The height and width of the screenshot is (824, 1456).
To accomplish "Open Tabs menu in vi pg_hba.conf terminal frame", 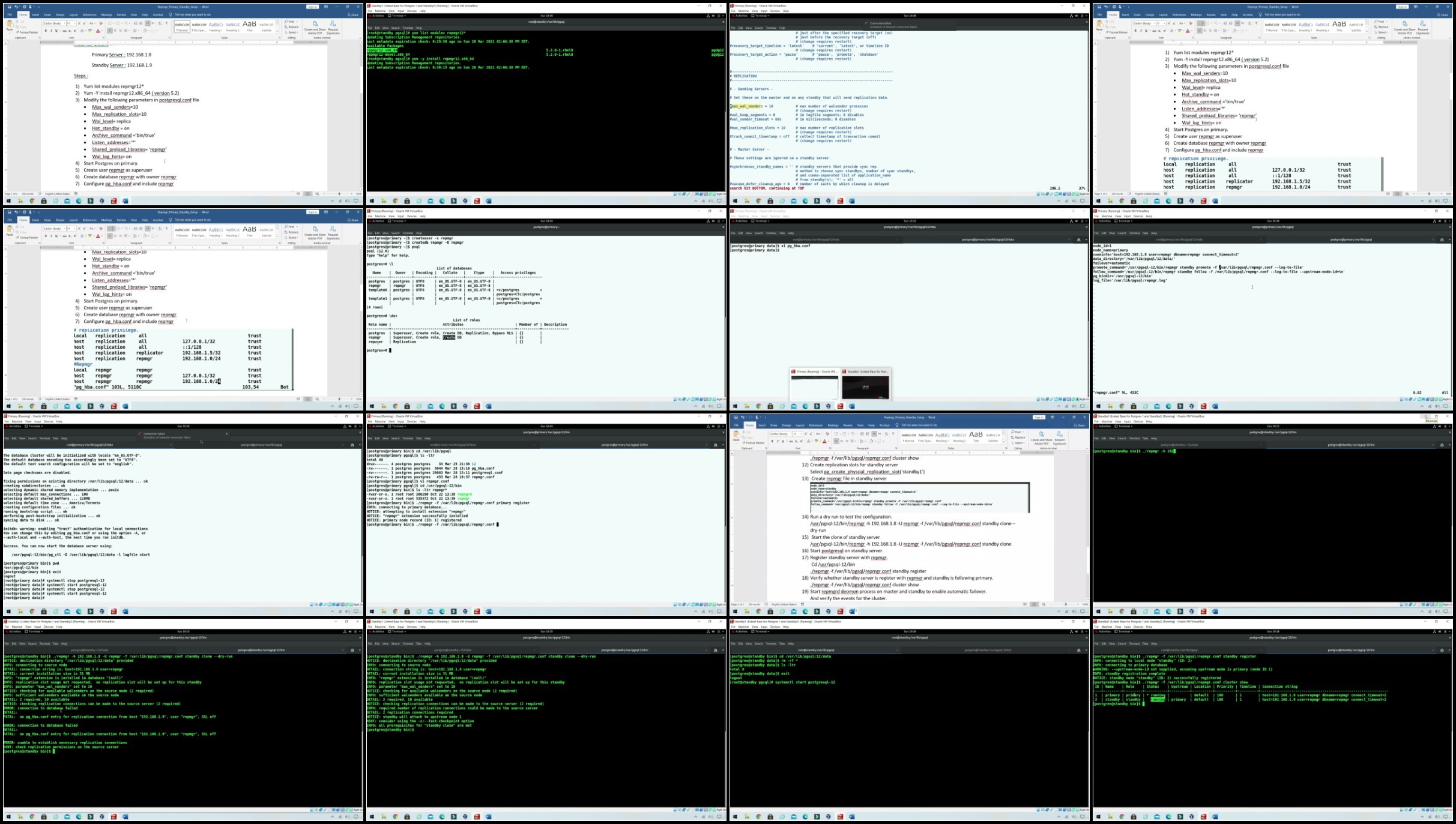I will 782,233.
